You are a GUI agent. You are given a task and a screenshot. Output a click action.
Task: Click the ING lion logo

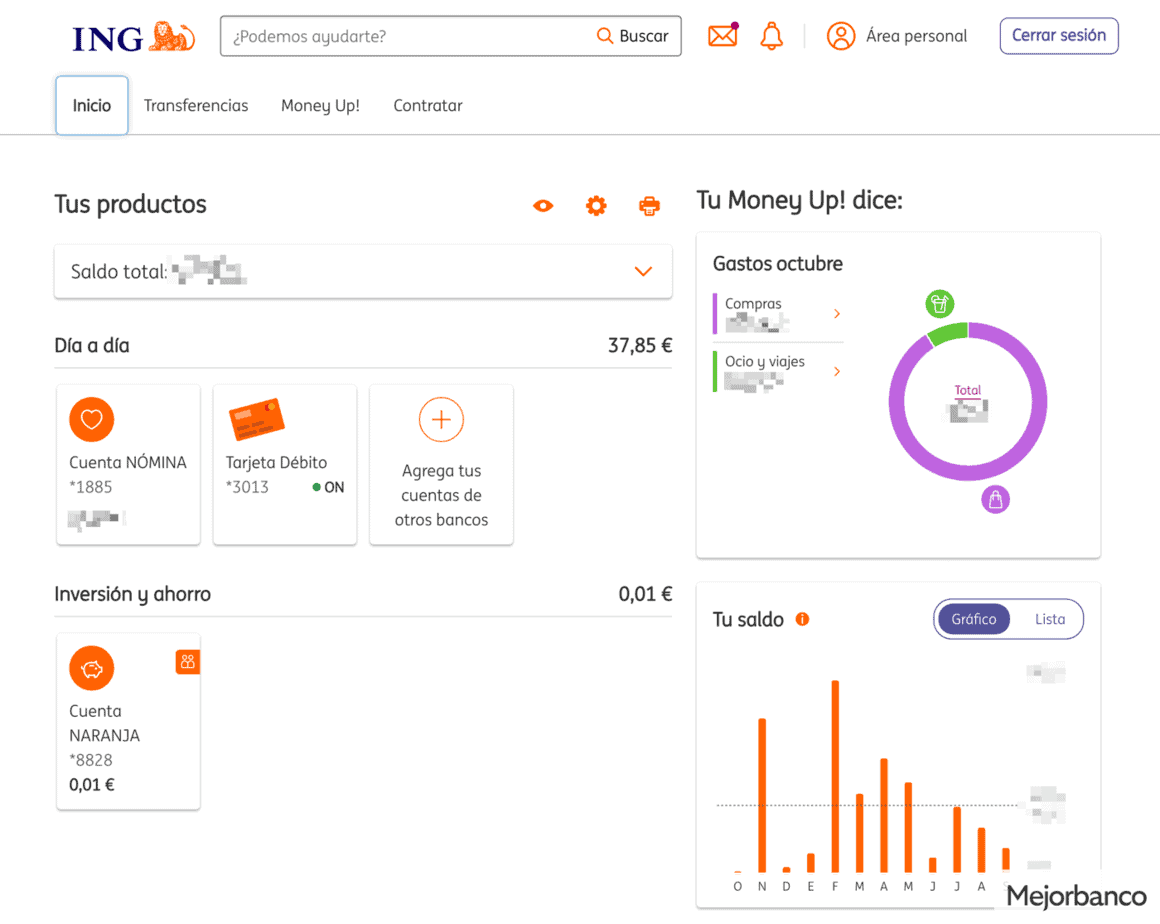(x=134, y=37)
